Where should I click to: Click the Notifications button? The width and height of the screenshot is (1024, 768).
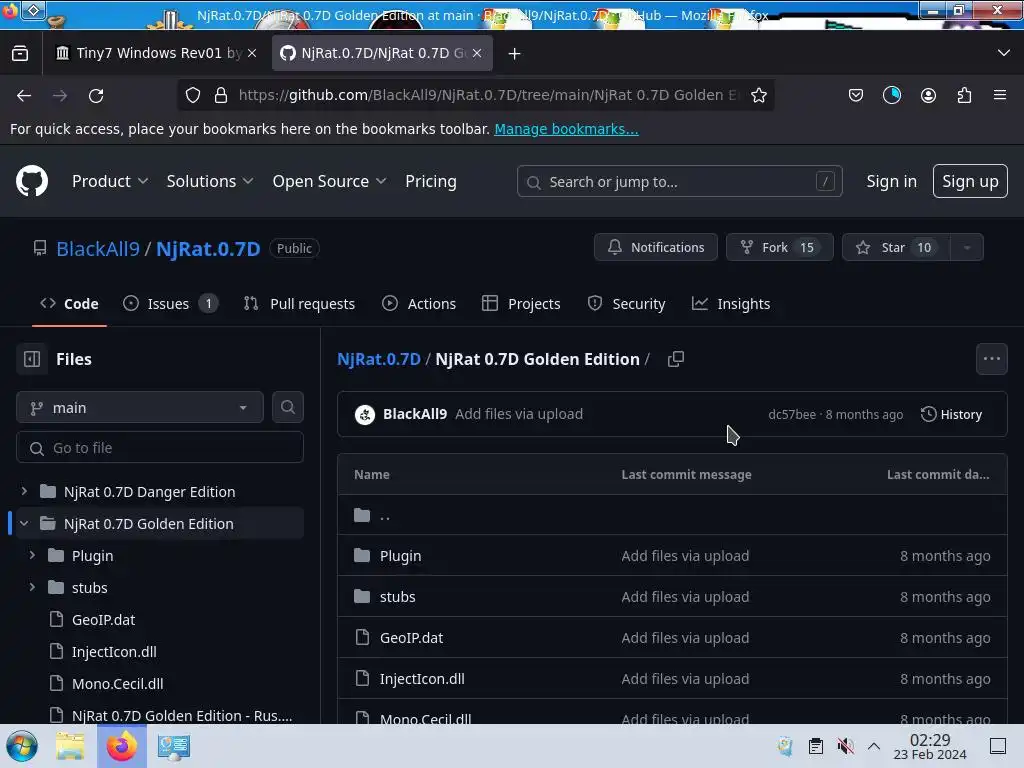(656, 248)
